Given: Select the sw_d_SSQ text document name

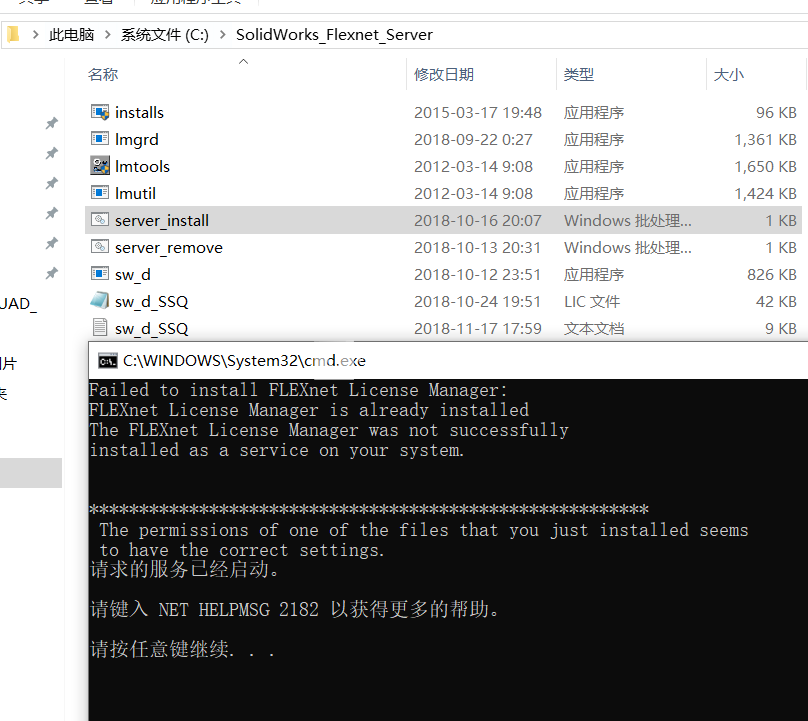Looking at the screenshot, I should click(152, 328).
